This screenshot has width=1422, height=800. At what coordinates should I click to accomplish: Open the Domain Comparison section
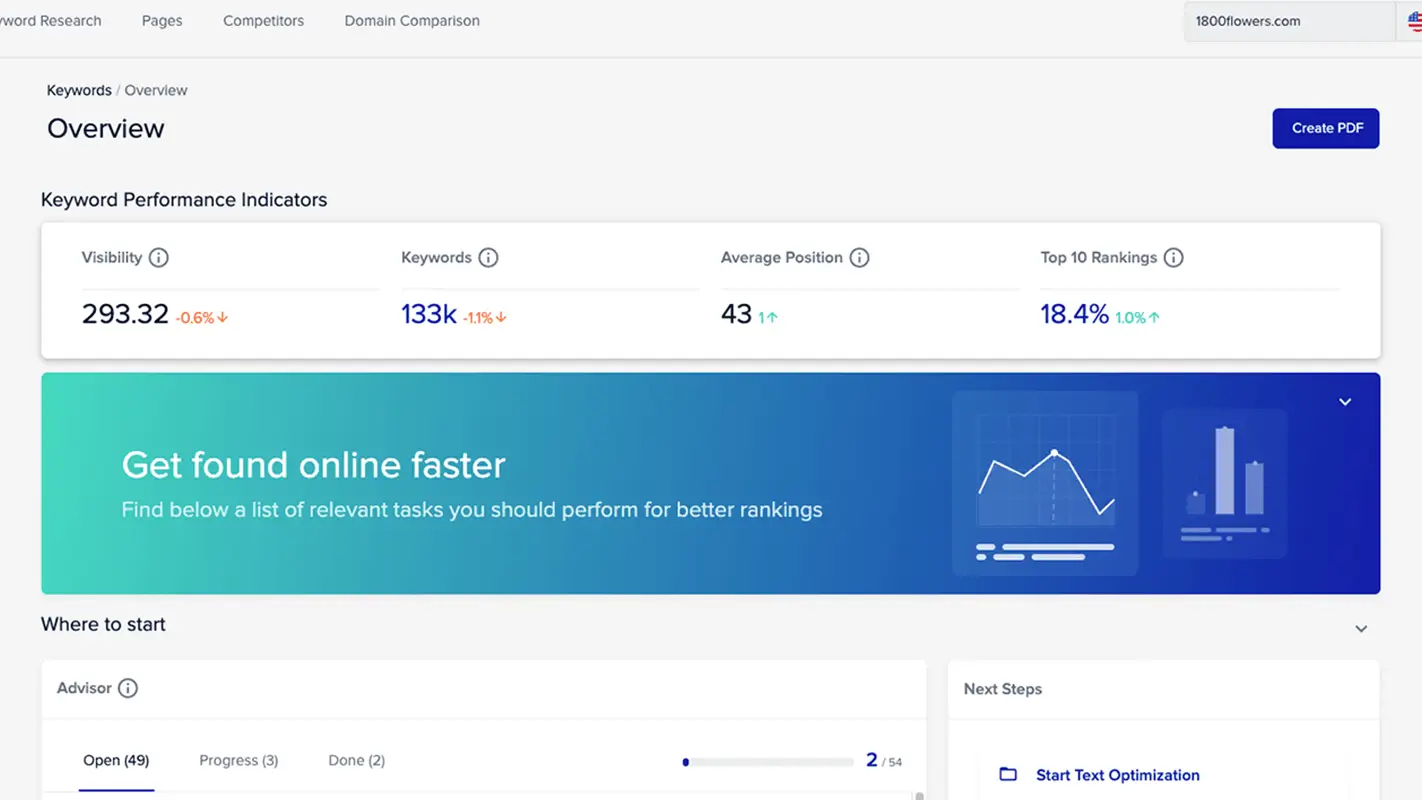click(412, 20)
